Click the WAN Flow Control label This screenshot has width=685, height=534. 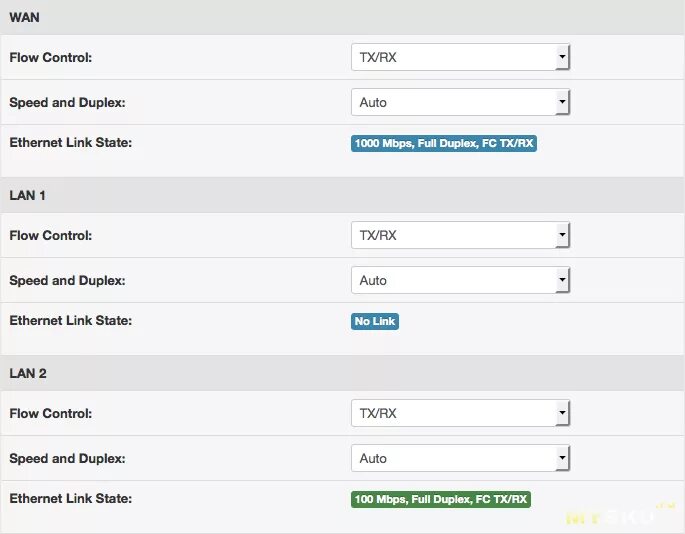click(x=50, y=58)
